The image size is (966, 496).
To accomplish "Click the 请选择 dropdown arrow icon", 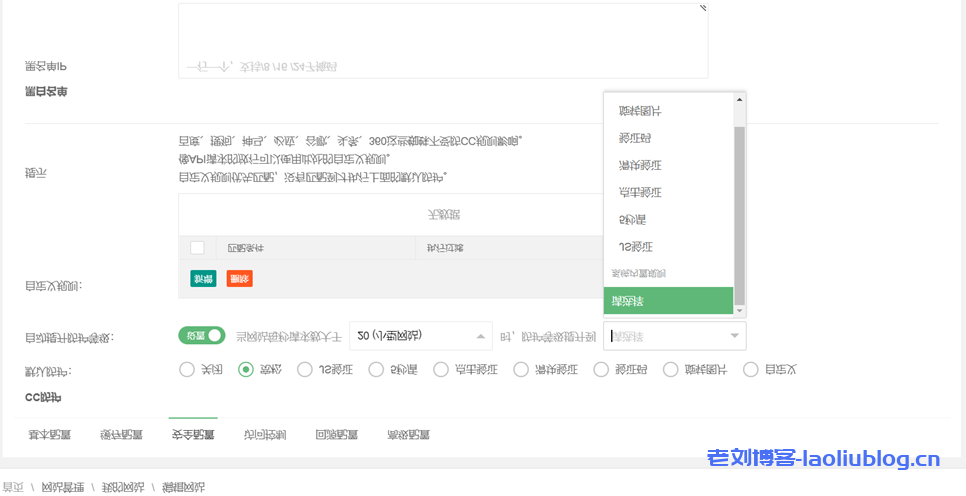I will click(735, 336).
